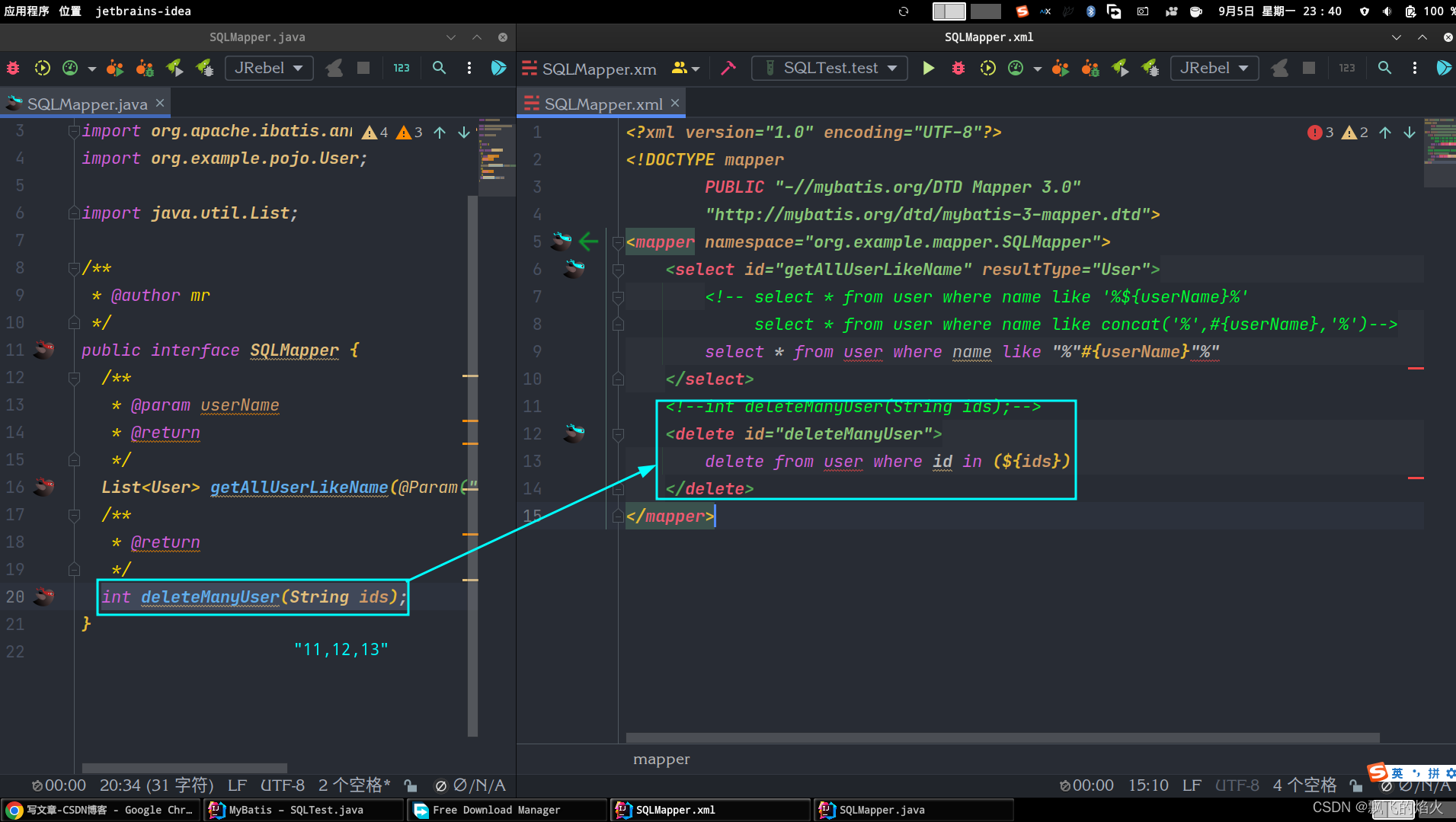This screenshot has width=1456, height=822.
Task: Run with Coverage in SQLMapper.java window toolbar
Action: tap(42, 68)
